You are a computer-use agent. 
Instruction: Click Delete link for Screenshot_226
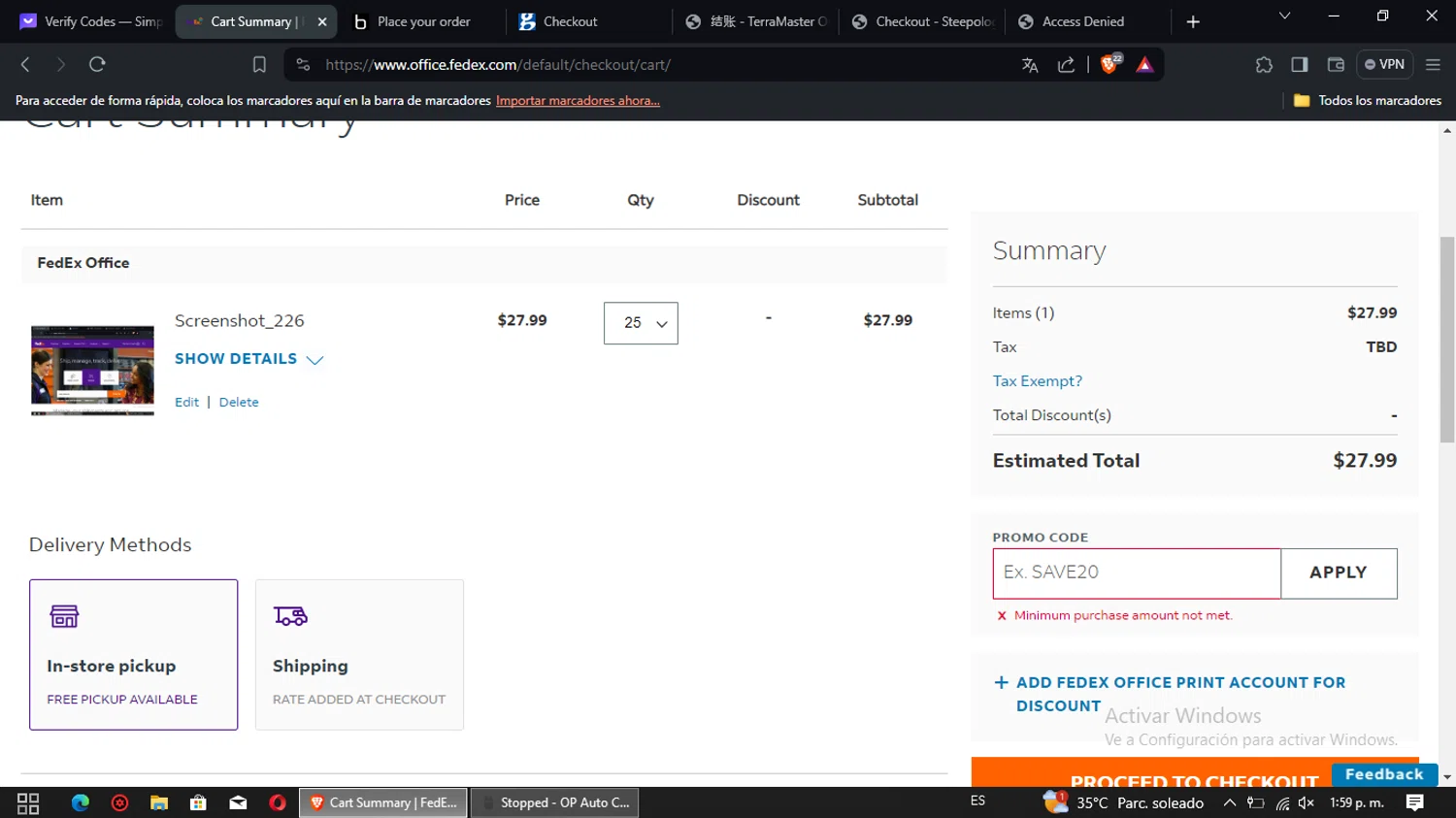[x=239, y=402]
